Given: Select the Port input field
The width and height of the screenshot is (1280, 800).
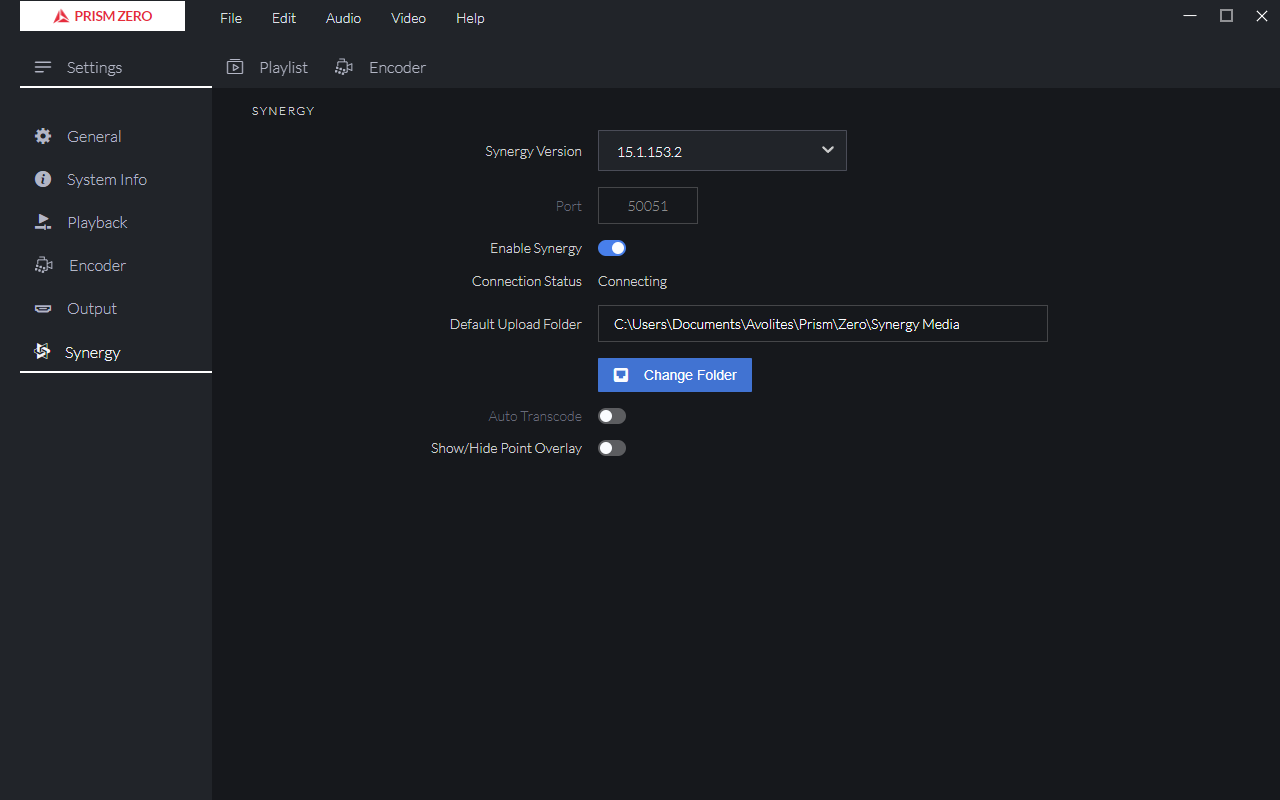Looking at the screenshot, I should pyautogui.click(x=647, y=205).
